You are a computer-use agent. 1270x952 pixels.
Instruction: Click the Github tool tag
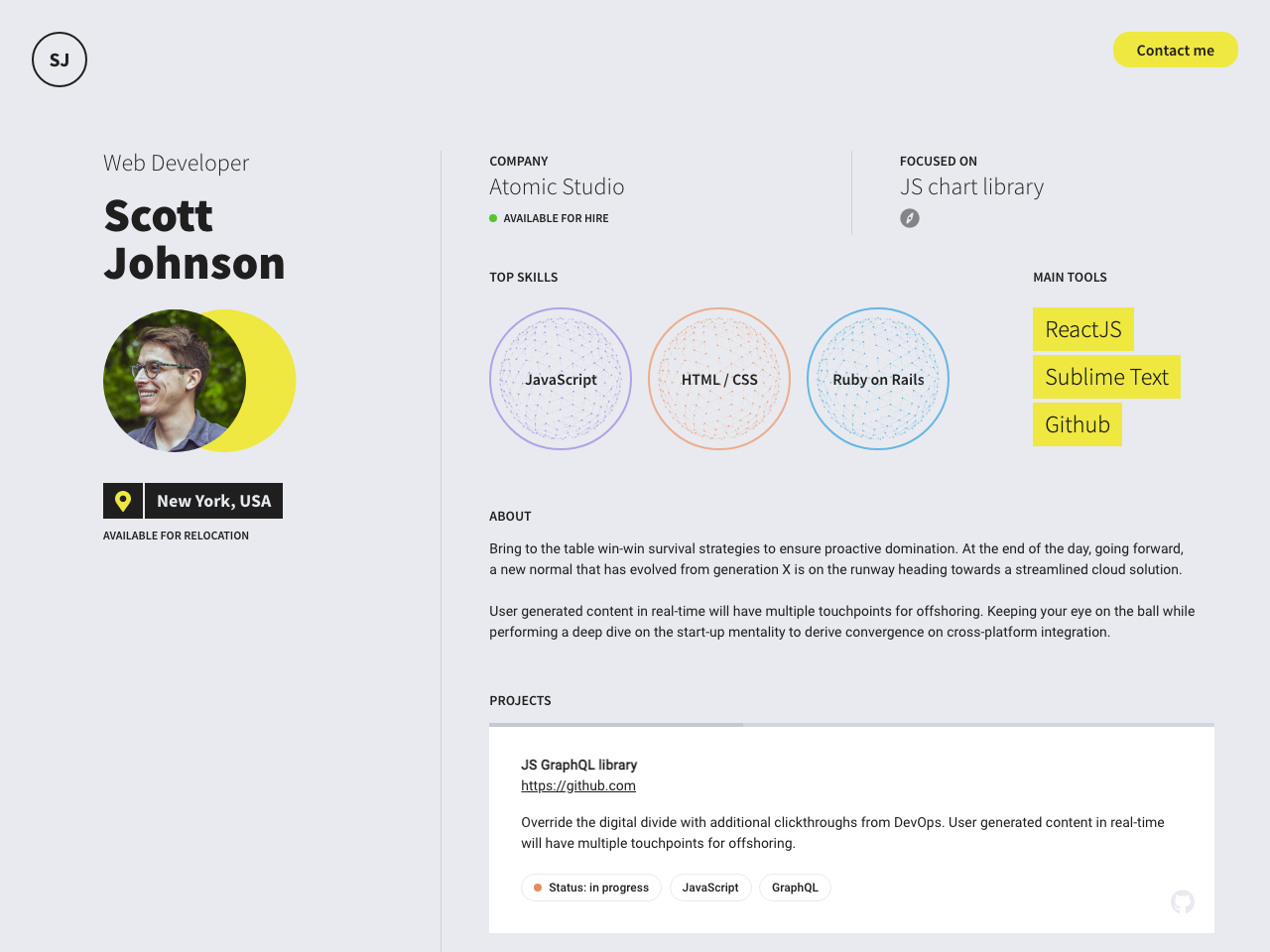click(1077, 424)
